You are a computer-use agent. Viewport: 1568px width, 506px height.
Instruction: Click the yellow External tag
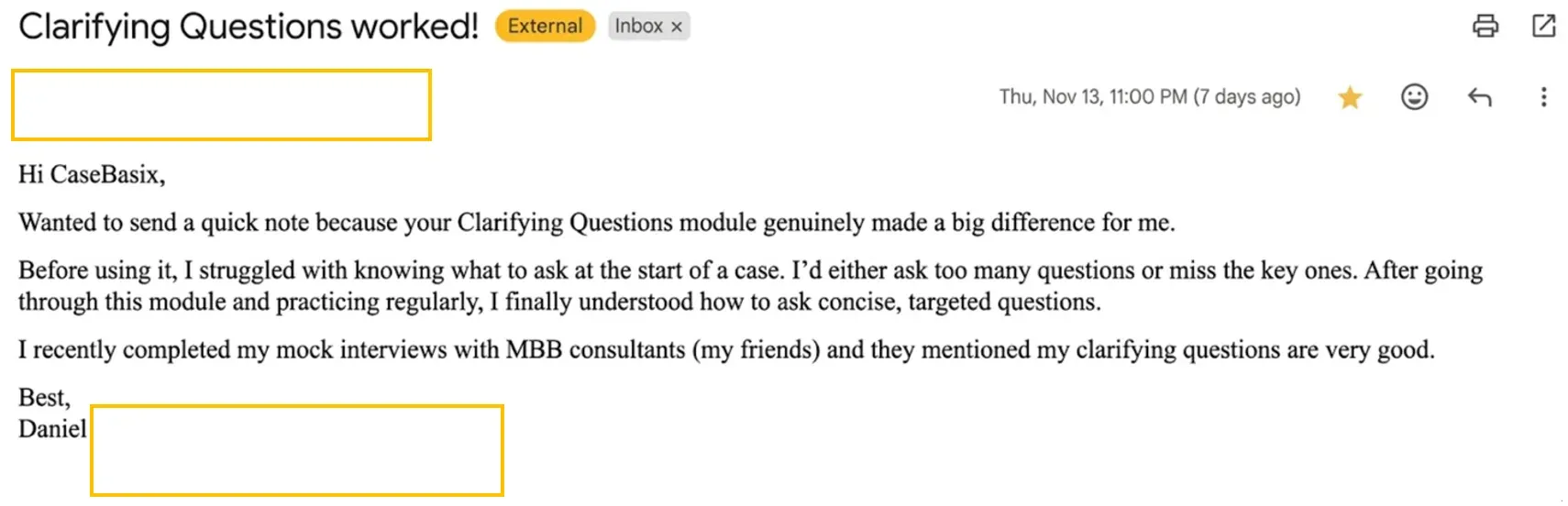click(545, 27)
